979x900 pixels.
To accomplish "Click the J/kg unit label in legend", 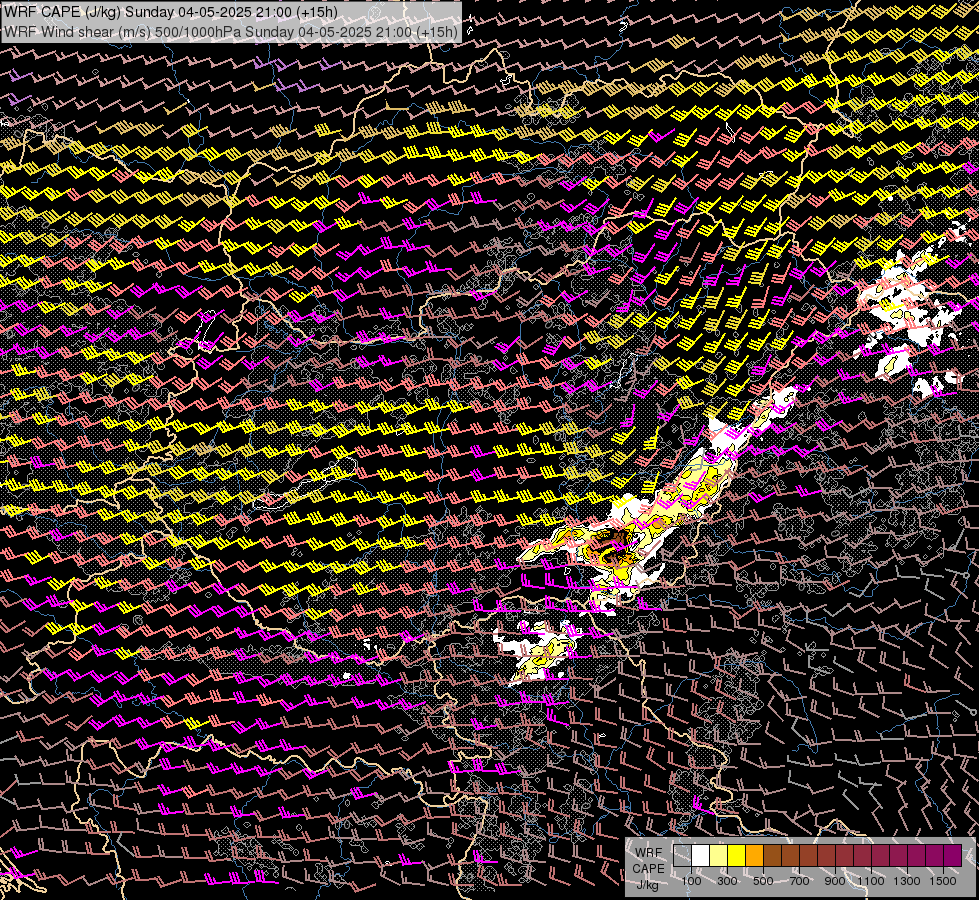I will point(648,885).
